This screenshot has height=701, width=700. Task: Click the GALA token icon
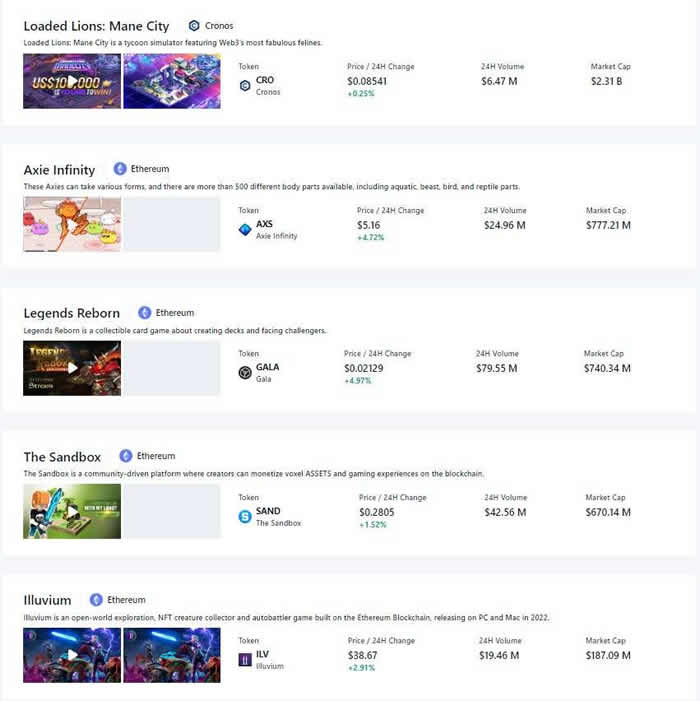(x=245, y=373)
